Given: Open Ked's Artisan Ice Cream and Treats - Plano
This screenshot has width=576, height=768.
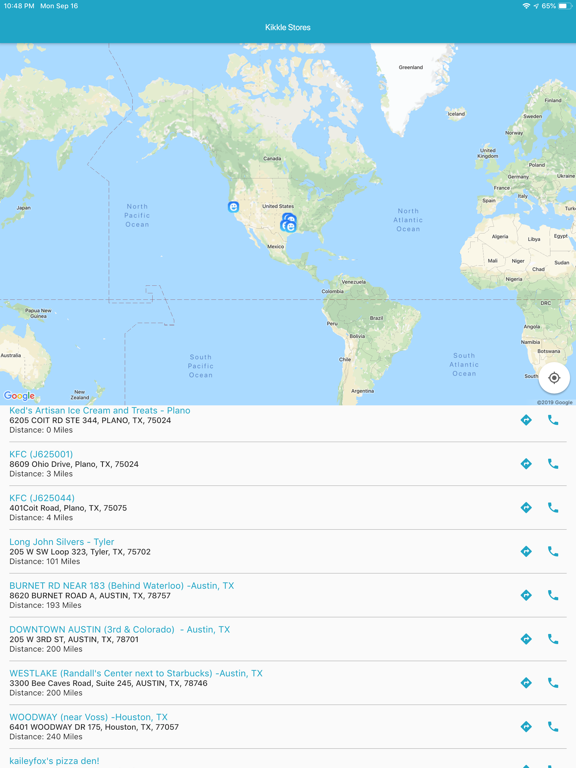Looking at the screenshot, I should [x=100, y=410].
